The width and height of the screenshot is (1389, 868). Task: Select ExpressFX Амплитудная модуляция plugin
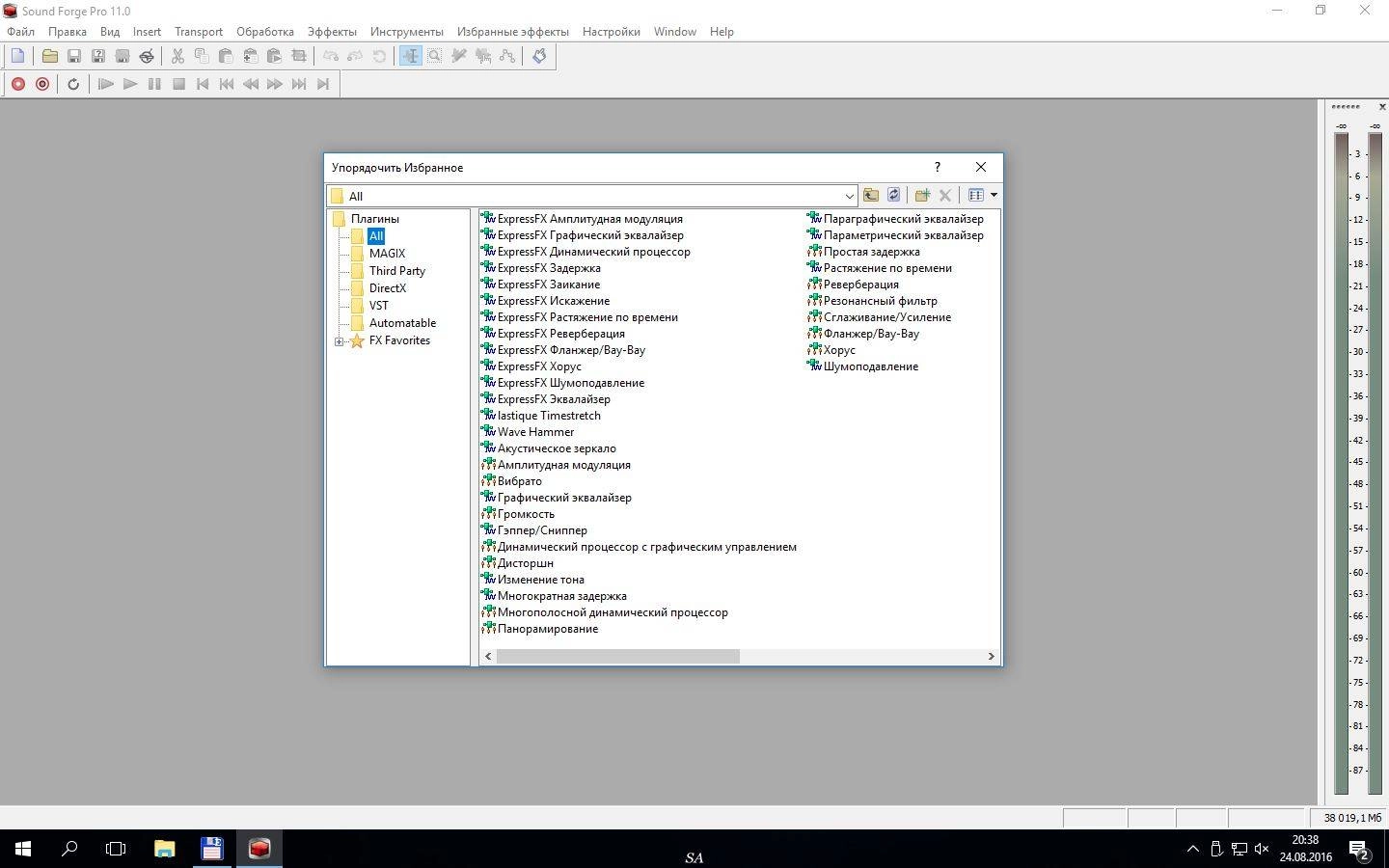tap(589, 219)
